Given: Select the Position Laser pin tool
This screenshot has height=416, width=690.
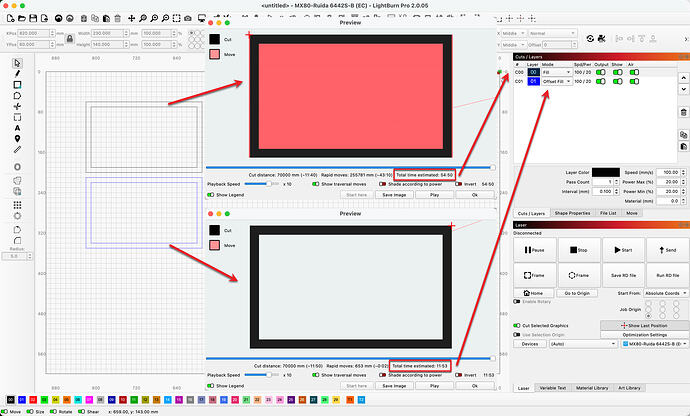Looking at the screenshot, I should [17, 138].
